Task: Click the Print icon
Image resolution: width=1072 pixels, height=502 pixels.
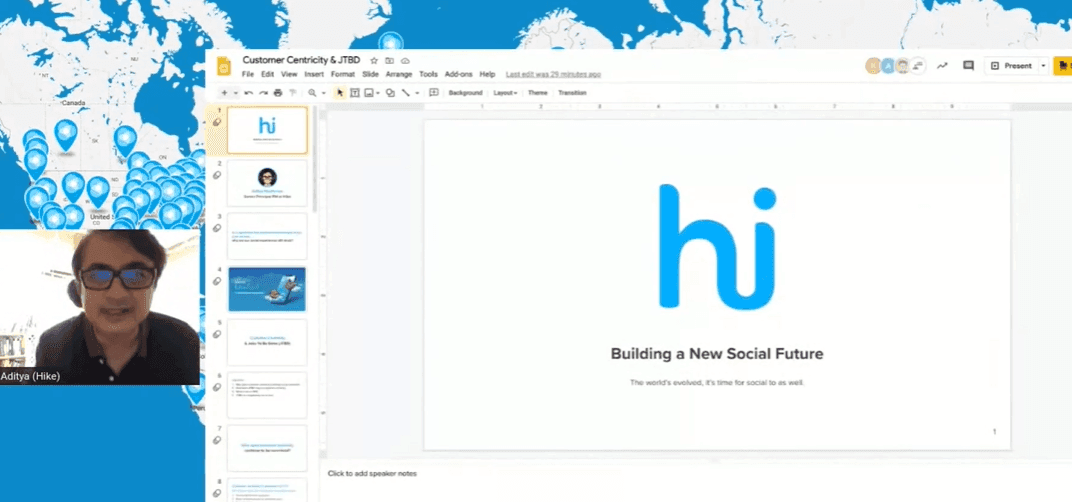Action: 278,93
